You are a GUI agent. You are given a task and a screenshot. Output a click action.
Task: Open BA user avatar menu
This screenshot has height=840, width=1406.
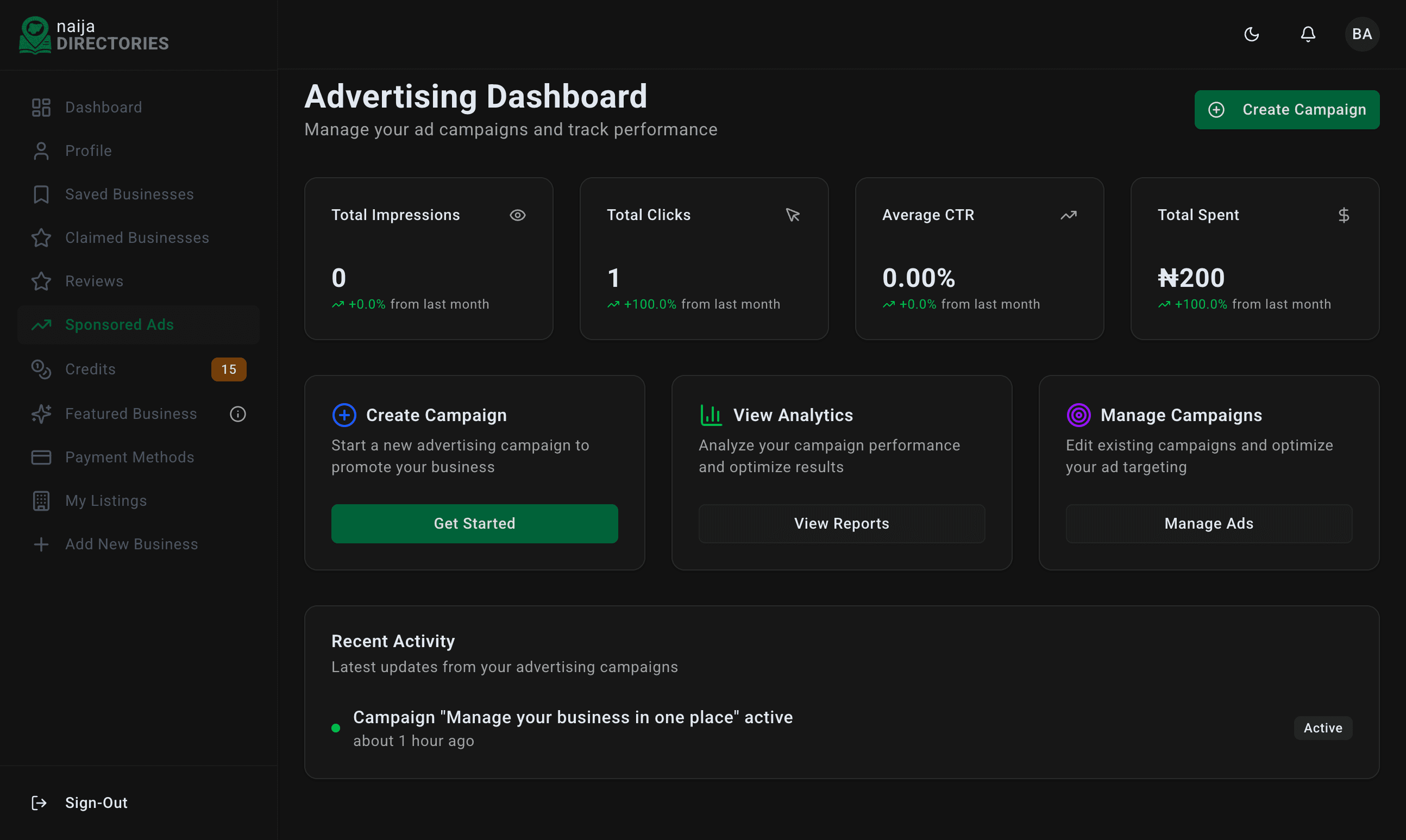click(1361, 35)
